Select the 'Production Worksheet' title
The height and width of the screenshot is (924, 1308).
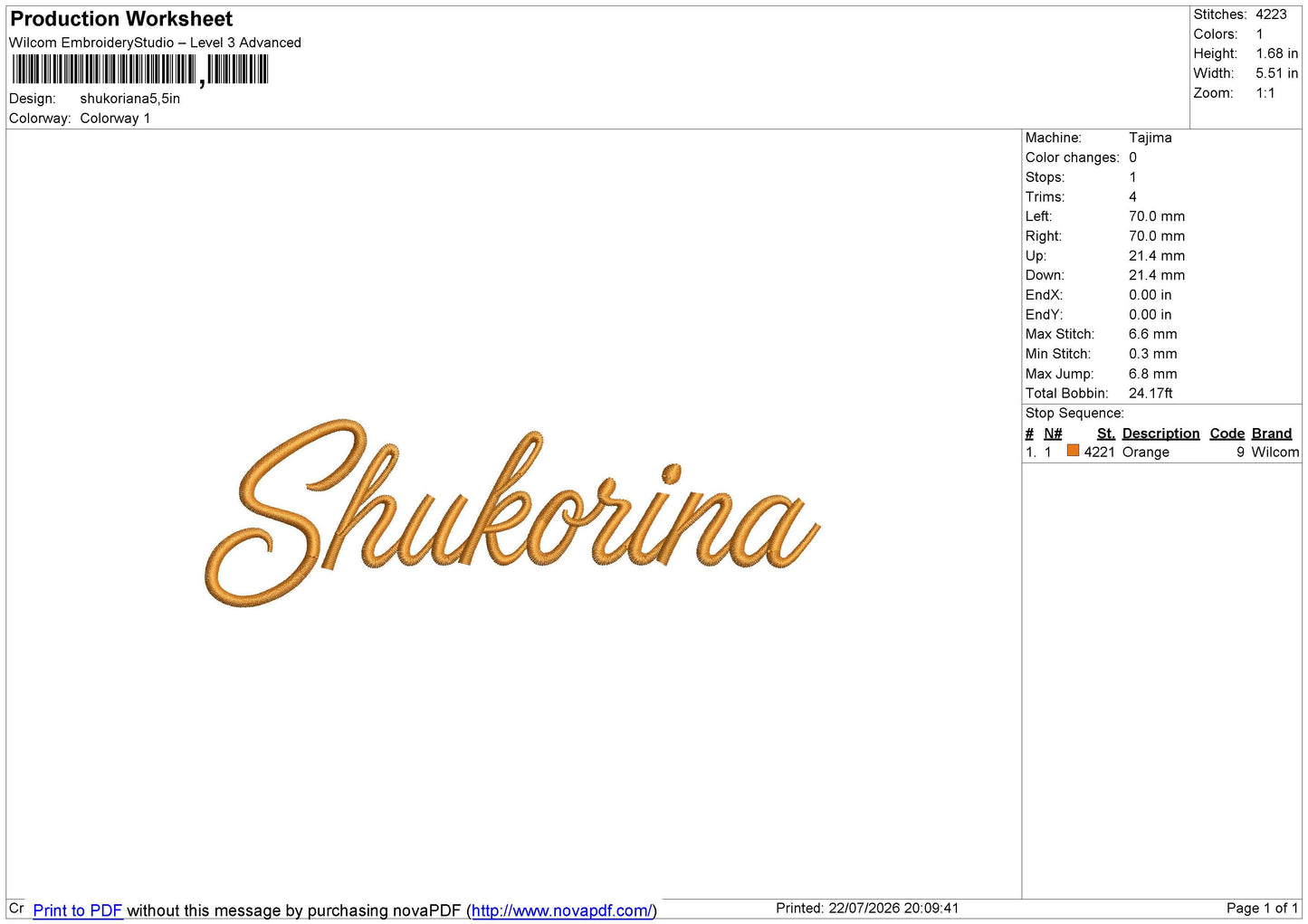pyautogui.click(x=121, y=19)
